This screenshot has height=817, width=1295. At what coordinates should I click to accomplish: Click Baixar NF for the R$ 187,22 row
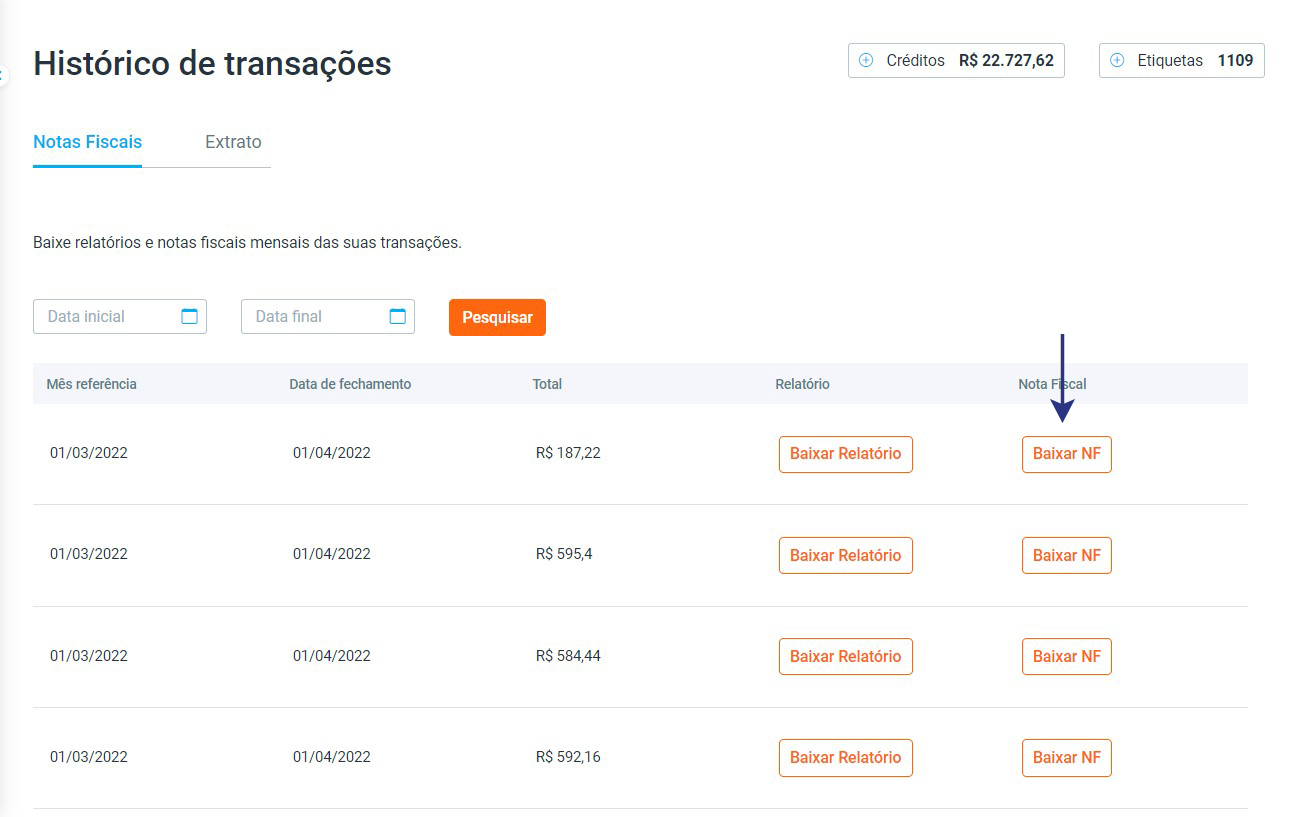tap(1066, 454)
